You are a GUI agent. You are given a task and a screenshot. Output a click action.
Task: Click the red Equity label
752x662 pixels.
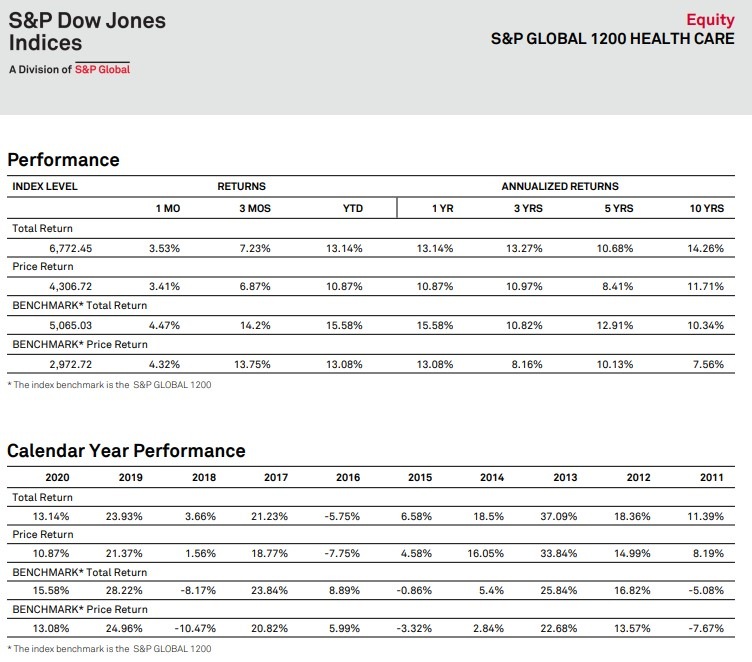710,20
